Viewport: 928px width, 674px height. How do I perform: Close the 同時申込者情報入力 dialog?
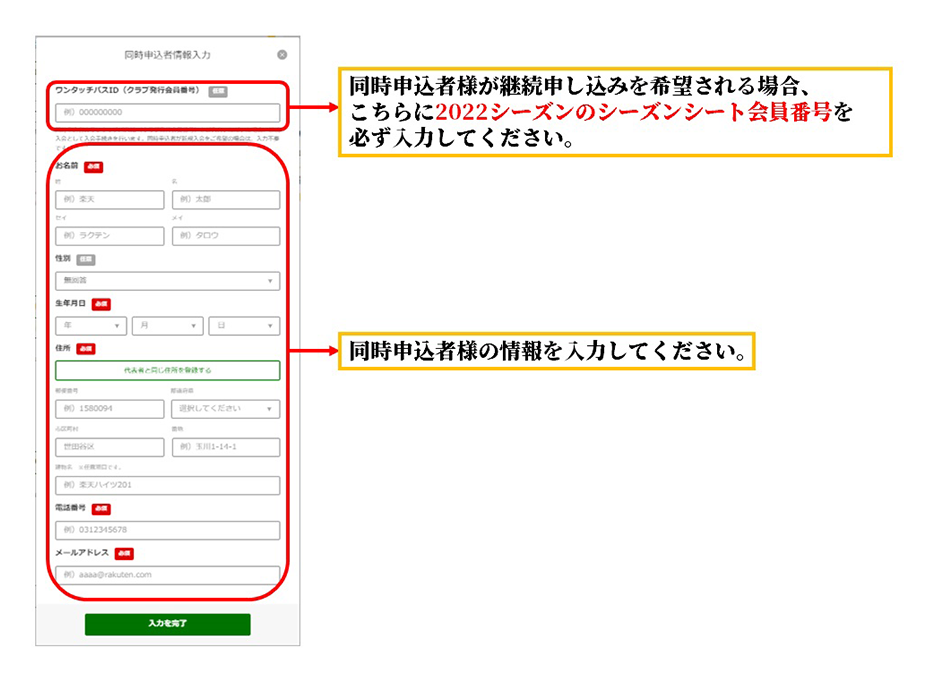282,55
